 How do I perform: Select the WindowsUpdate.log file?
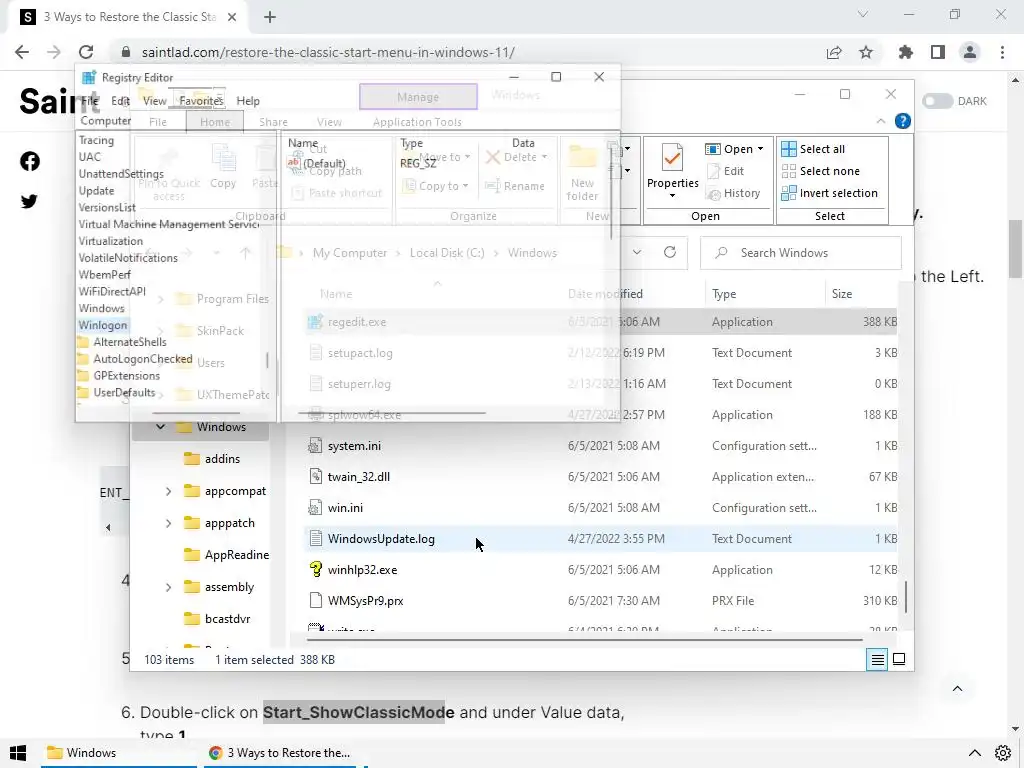601,539
